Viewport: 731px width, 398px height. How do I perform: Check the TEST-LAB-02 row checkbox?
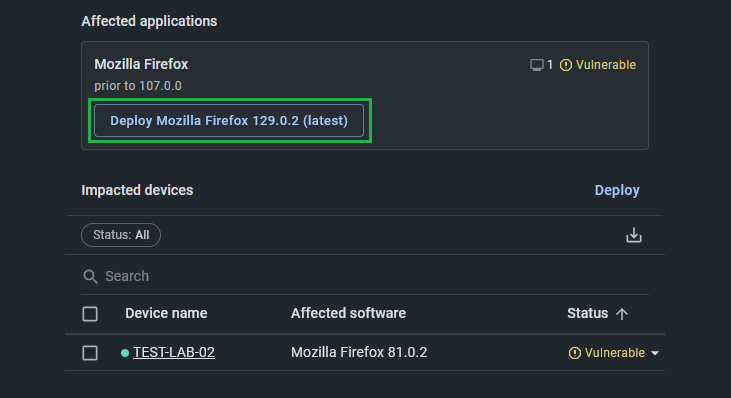tap(90, 353)
